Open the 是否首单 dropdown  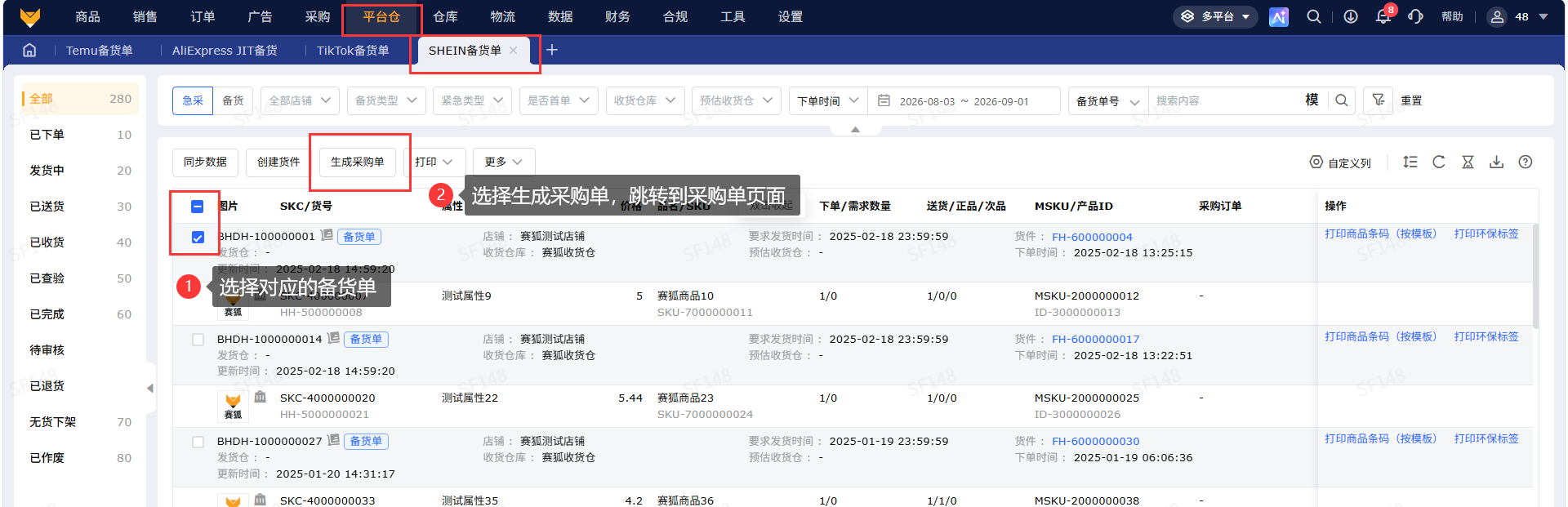(x=559, y=100)
